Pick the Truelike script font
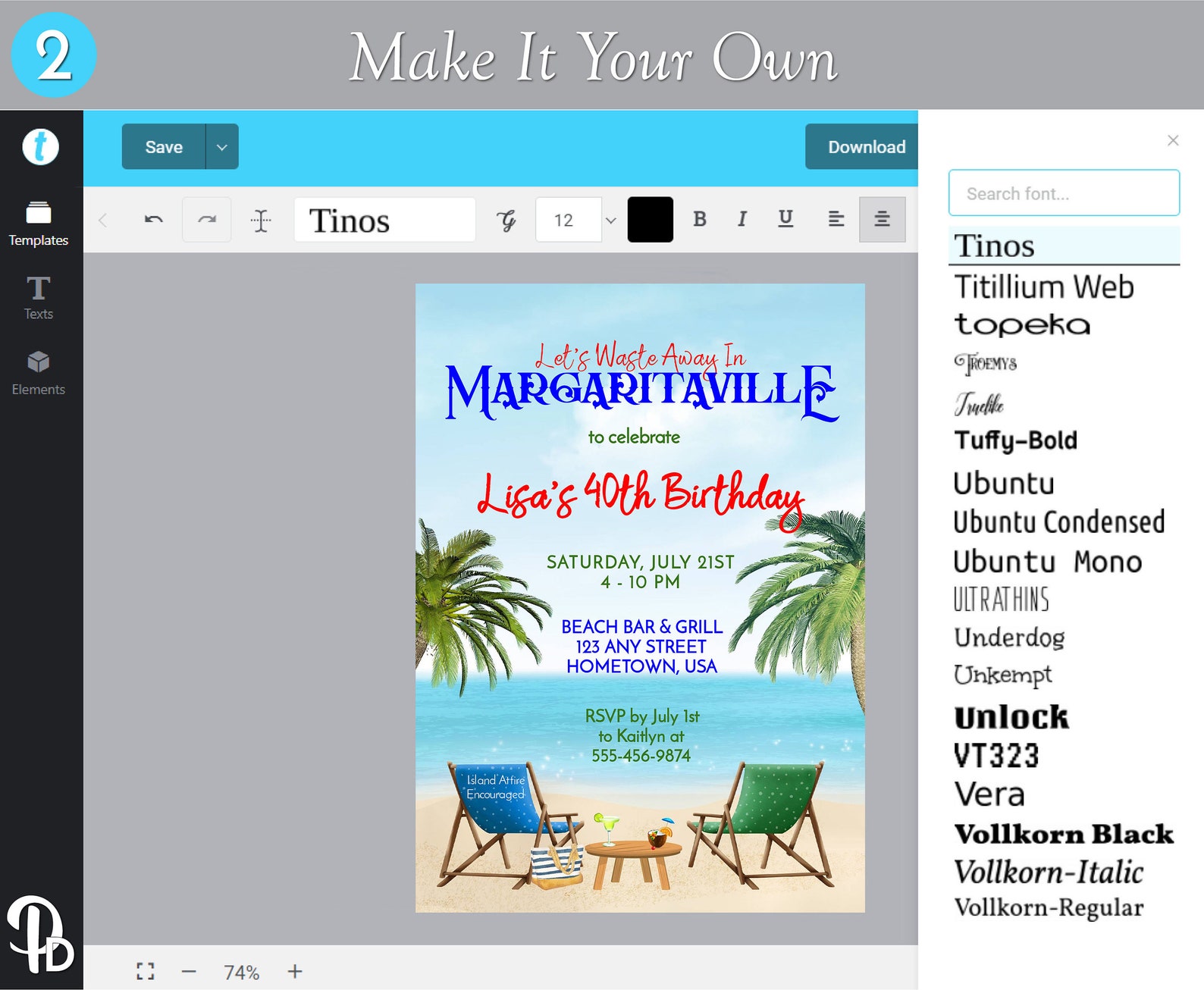Screen dimensions: 1204x990 click(979, 403)
